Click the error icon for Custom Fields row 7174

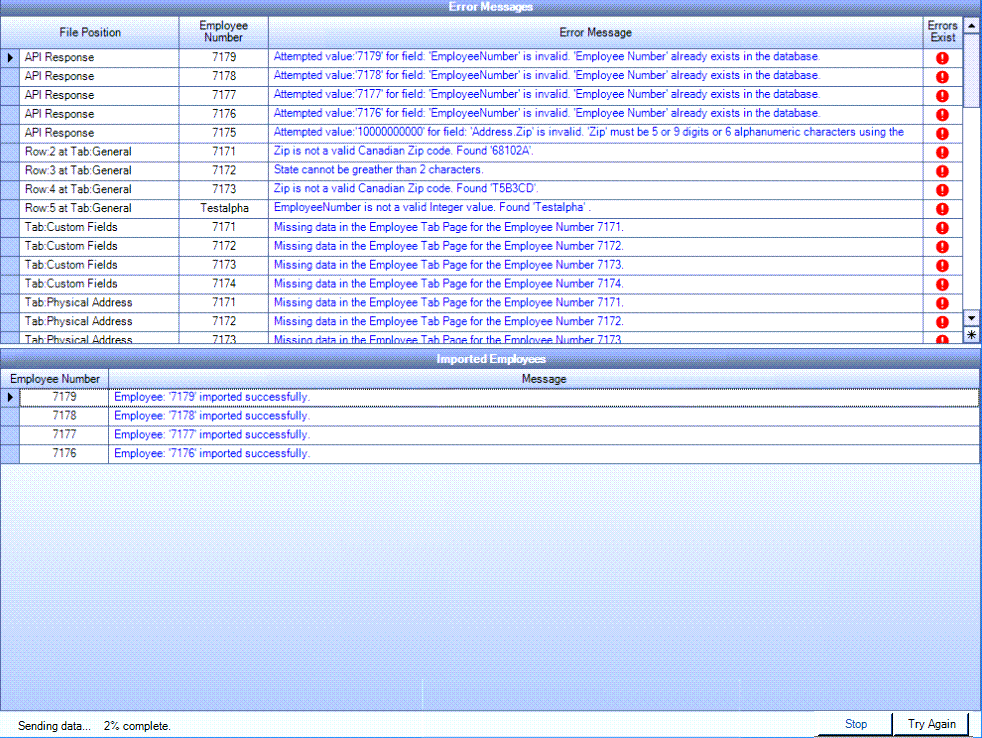tap(941, 283)
